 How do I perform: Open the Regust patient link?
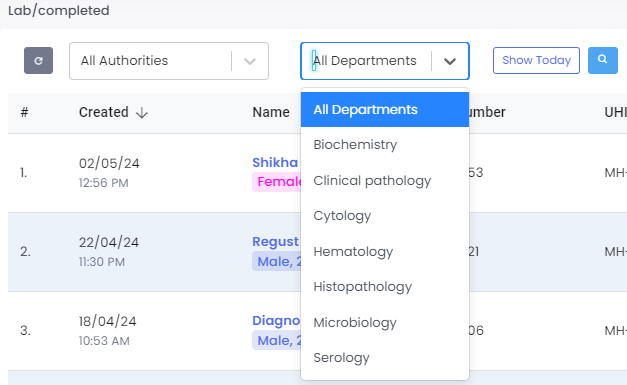276,241
